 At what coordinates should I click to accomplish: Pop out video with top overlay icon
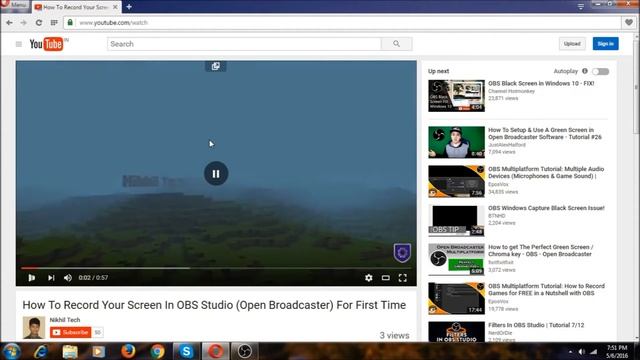tap(216, 66)
